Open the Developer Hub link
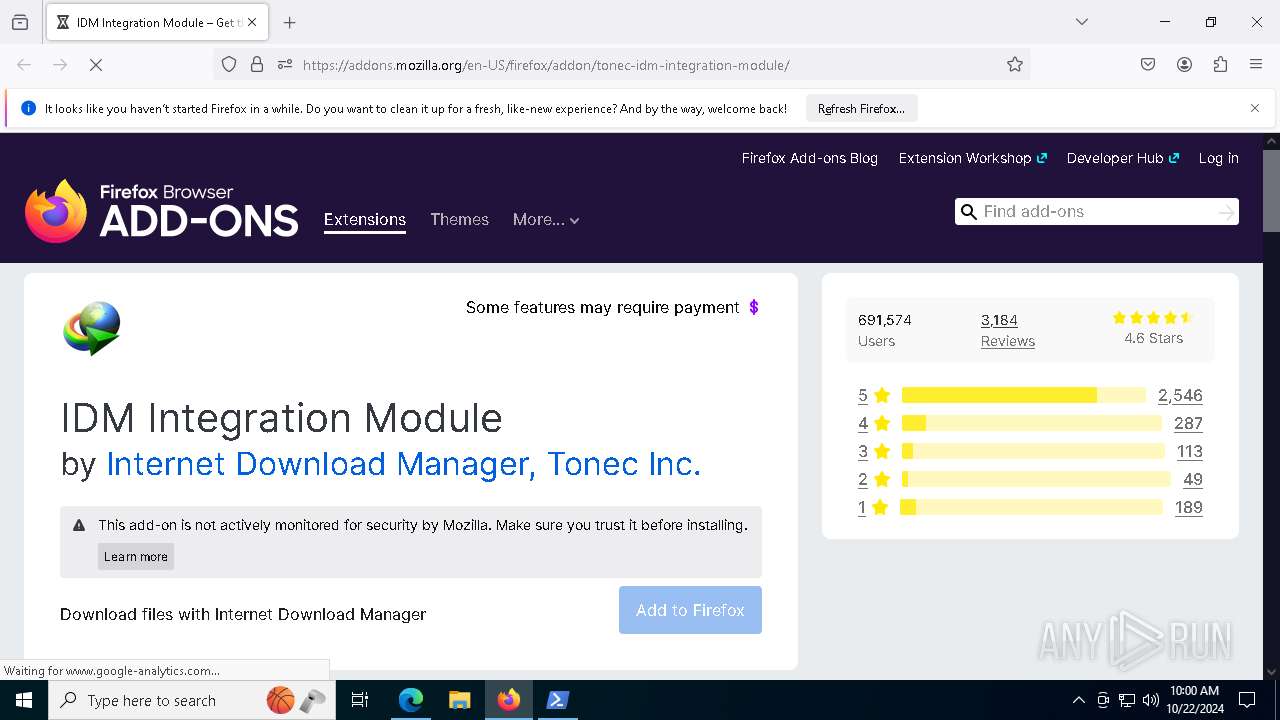 1122,158
